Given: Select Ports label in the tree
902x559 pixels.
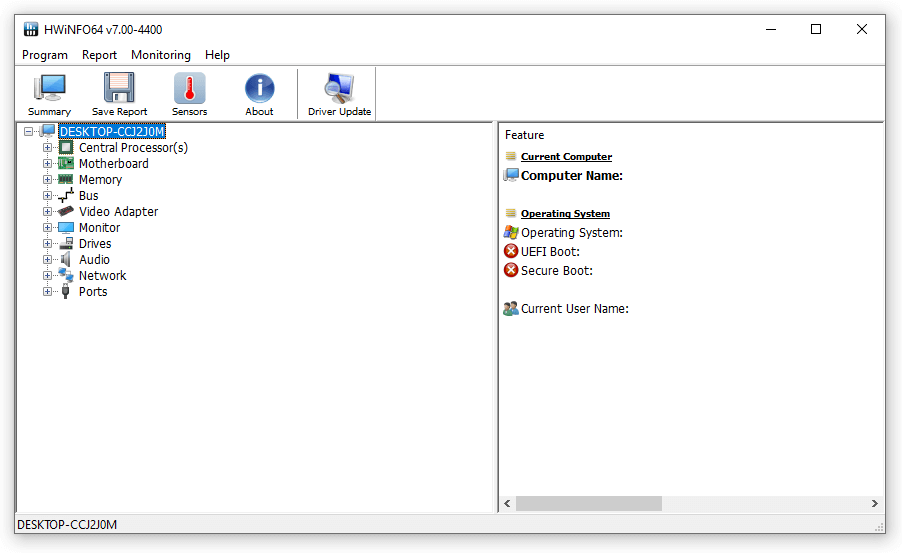Looking at the screenshot, I should tap(93, 292).
